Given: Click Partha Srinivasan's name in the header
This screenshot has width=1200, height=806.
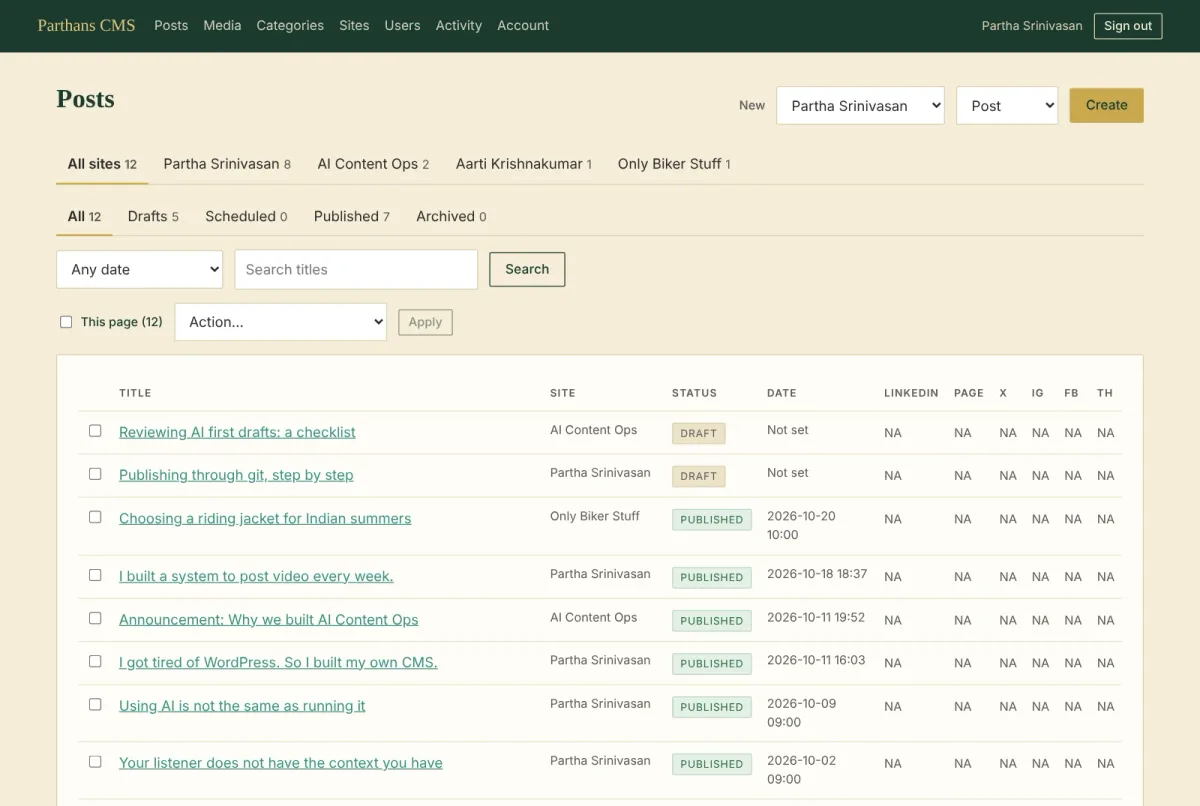Looking at the screenshot, I should click(x=1032, y=26).
